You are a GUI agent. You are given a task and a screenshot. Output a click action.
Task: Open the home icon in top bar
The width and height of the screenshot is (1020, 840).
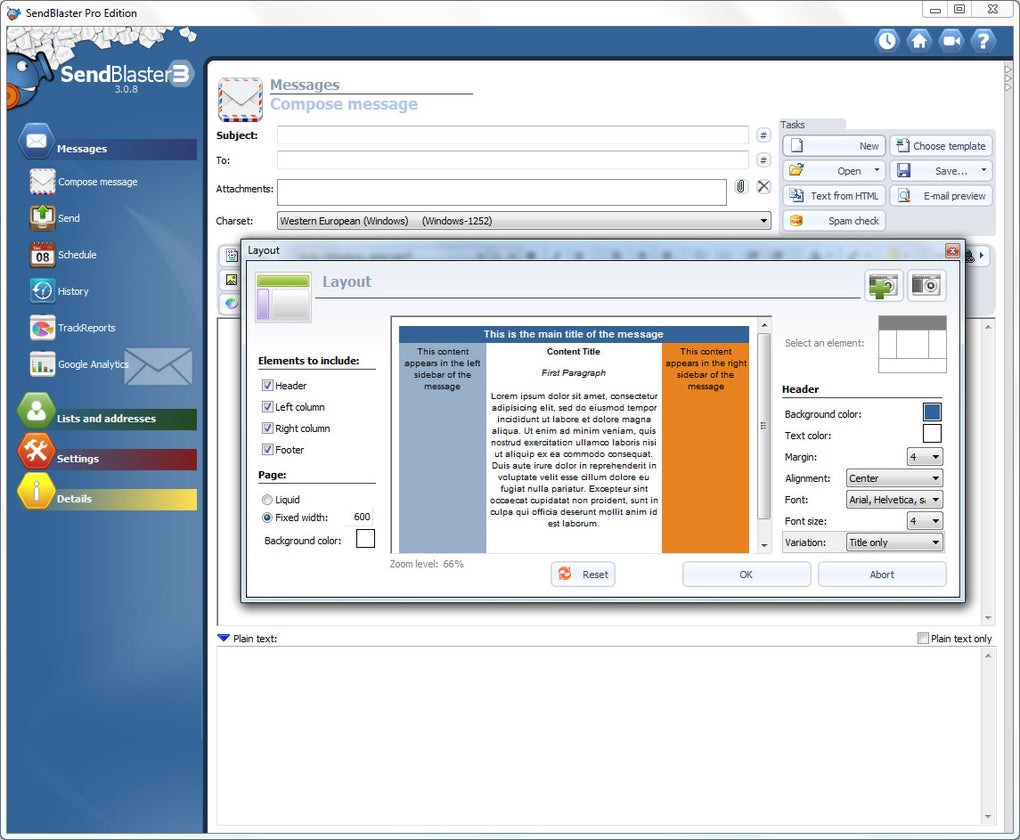point(919,40)
